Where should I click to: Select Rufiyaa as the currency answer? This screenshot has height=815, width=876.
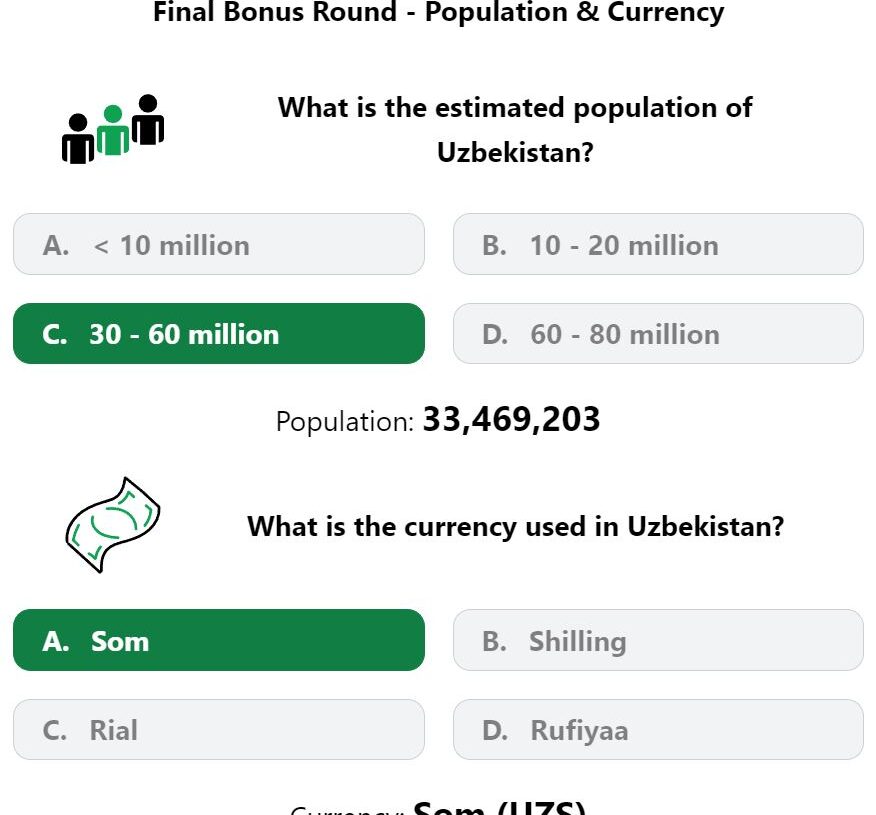pos(658,730)
